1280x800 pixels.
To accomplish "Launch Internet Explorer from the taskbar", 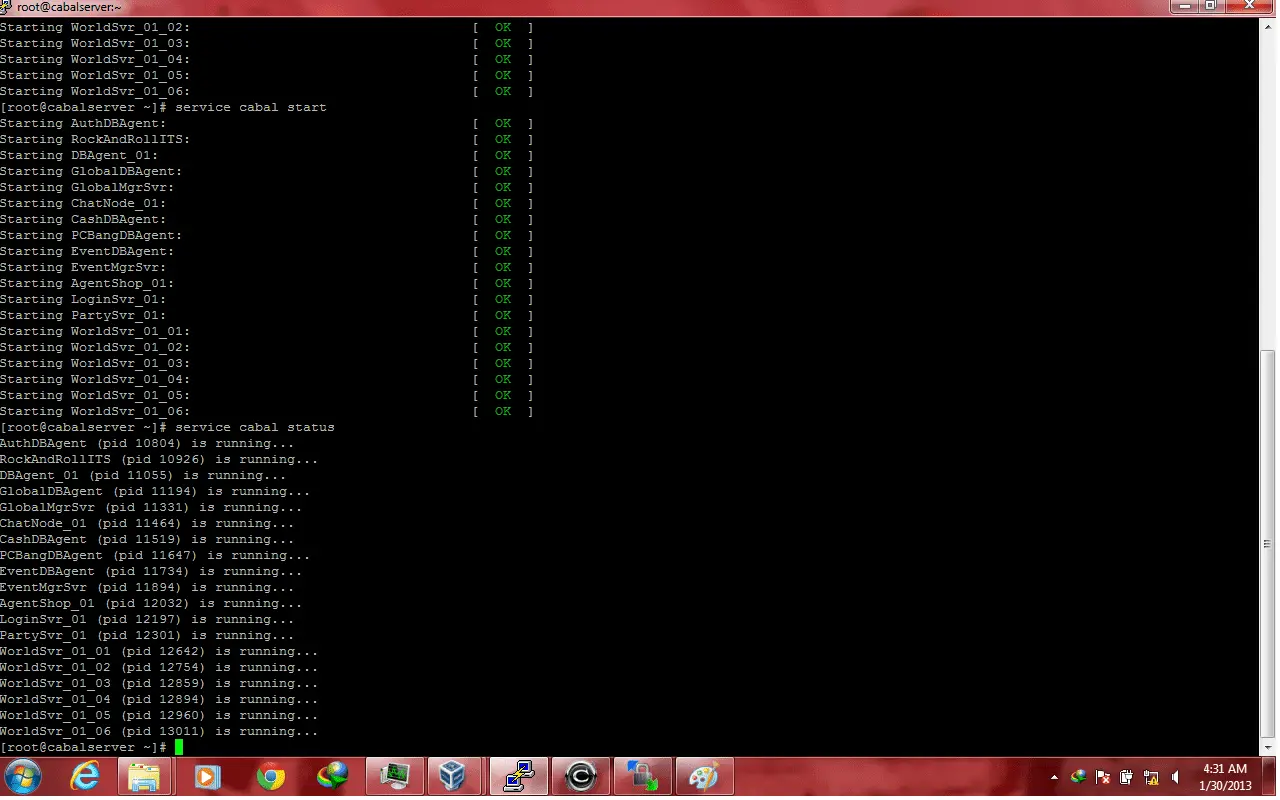I will pyautogui.click(x=85, y=776).
